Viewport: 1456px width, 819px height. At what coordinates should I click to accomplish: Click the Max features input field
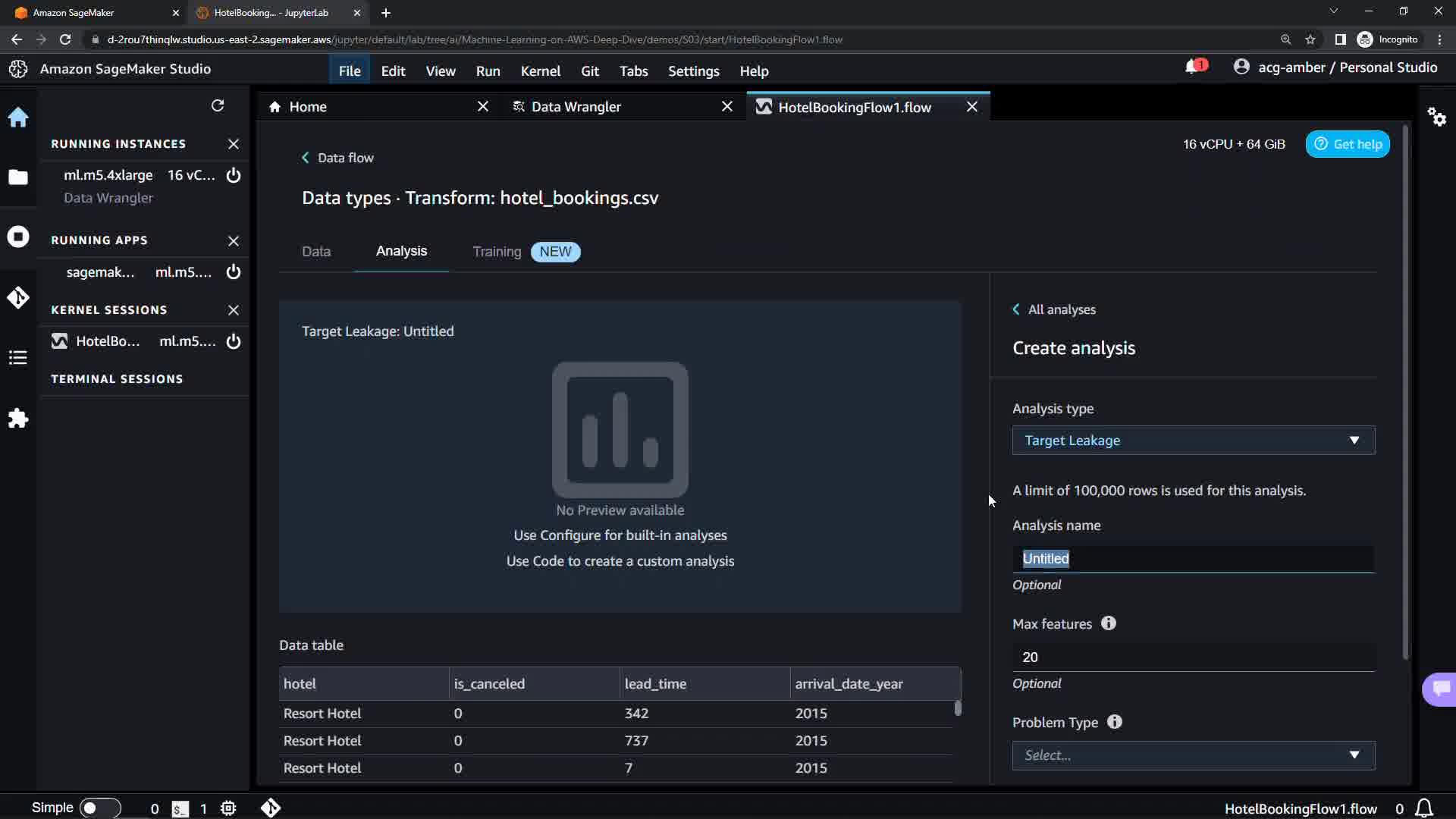point(1193,657)
